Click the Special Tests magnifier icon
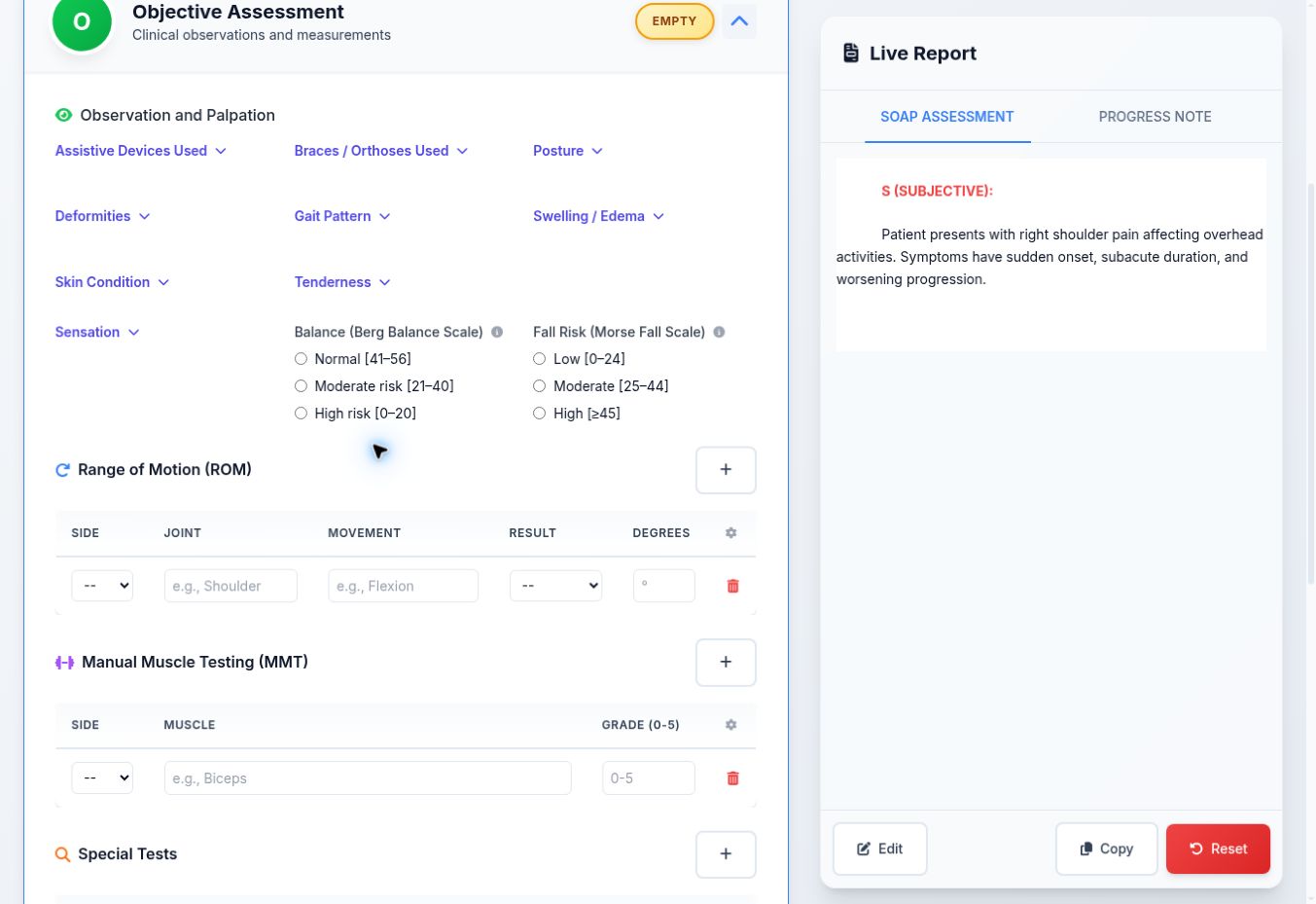 63,854
